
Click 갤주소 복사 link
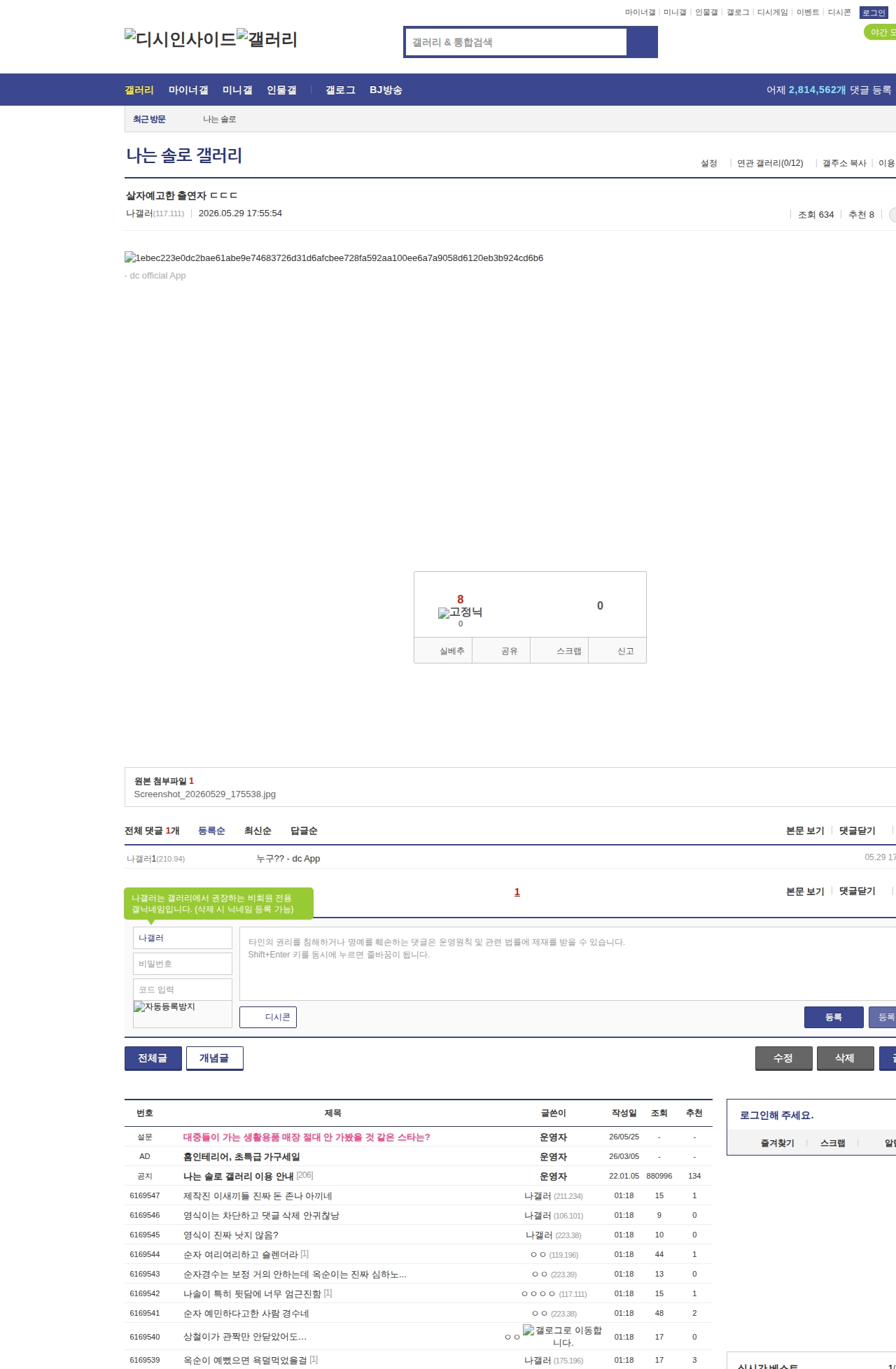point(844,163)
